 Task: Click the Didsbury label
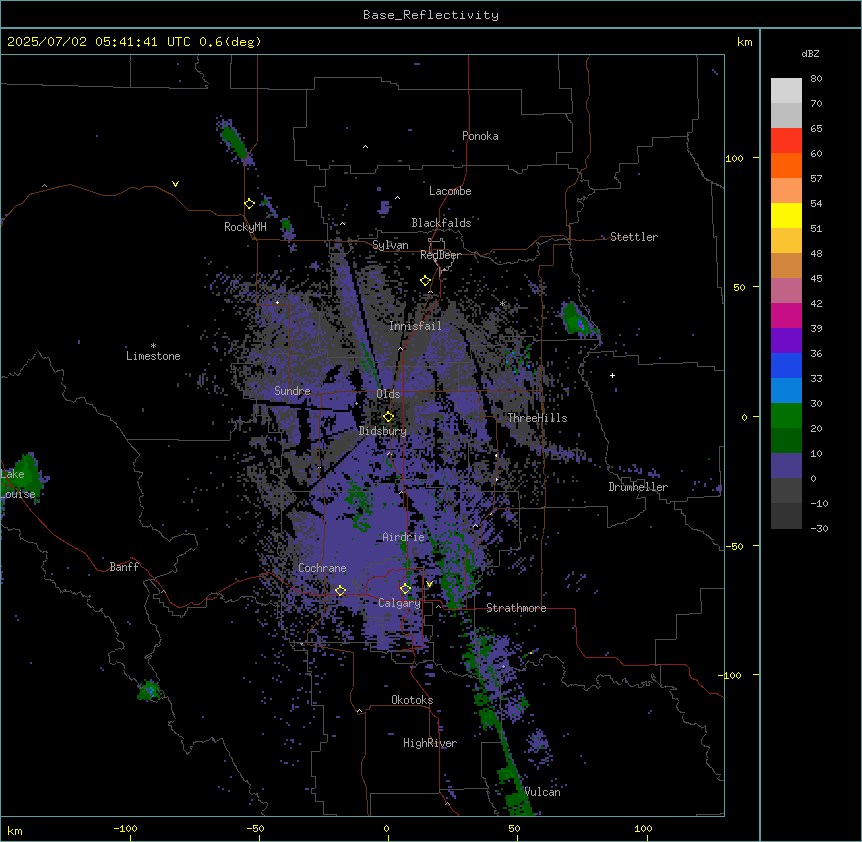click(x=383, y=431)
